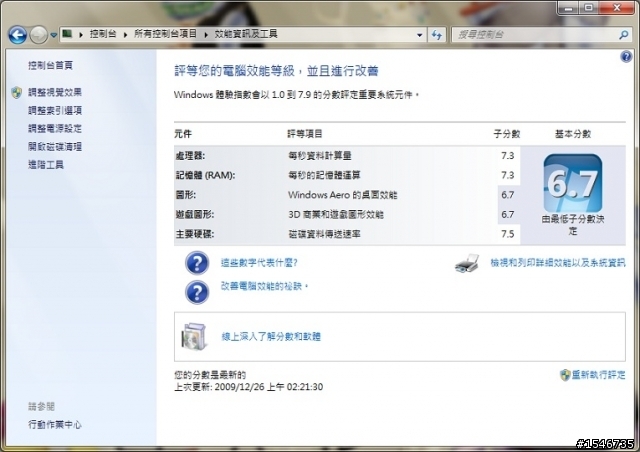Viewport: 640px width, 452px height.
Task: Click the control panel icon in address bar
Action: click(67, 34)
